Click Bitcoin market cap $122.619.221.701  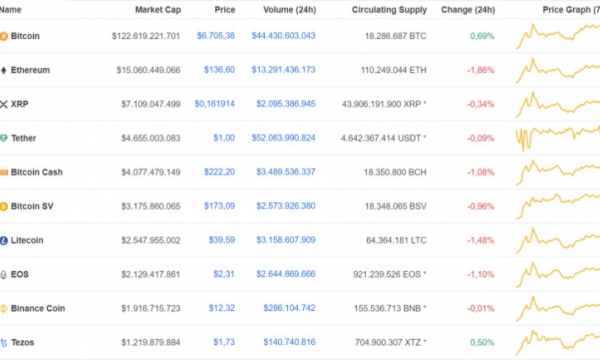pos(146,36)
